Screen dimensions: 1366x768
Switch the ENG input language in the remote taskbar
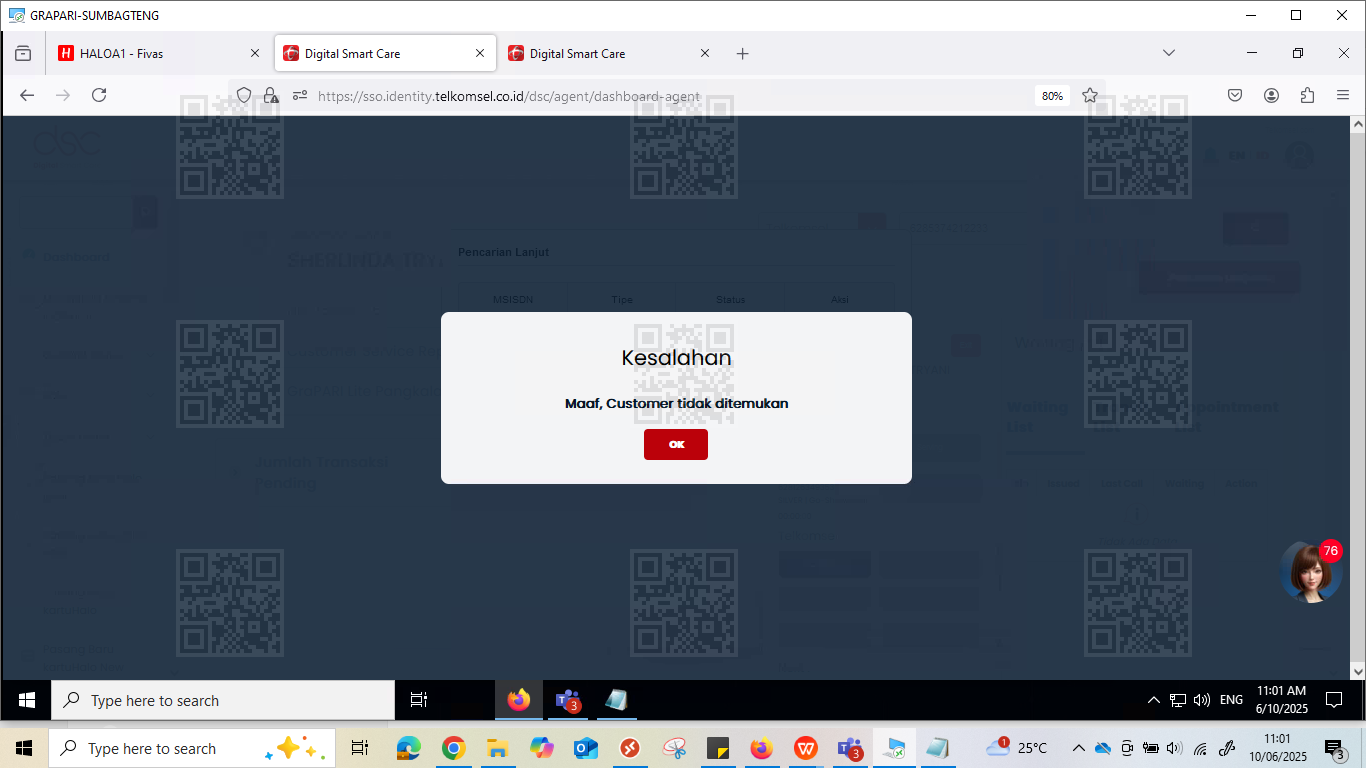point(1231,700)
